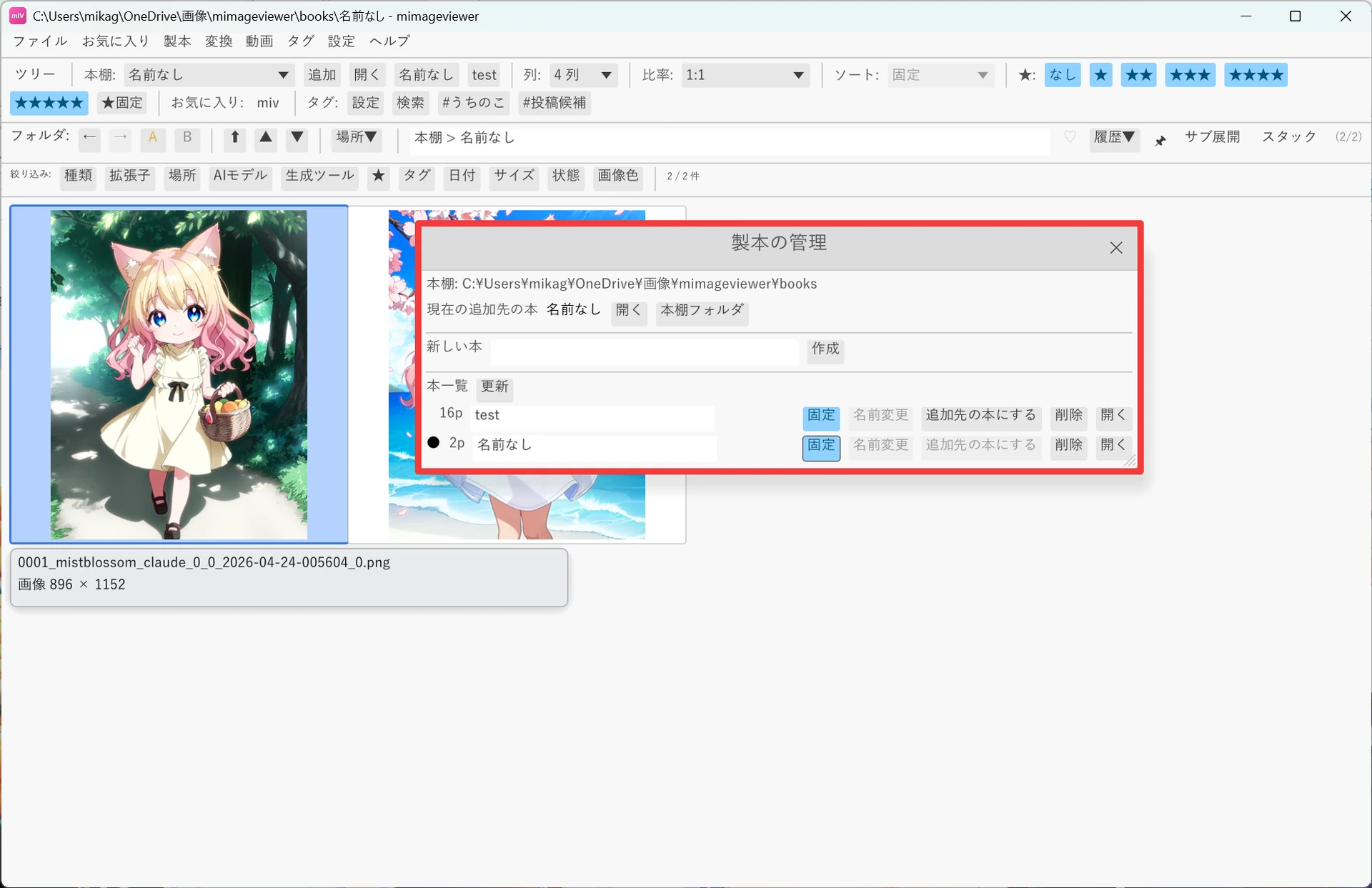1372x888 pixels.
Task: Click the サブ展開 button
Action: 1213,137
